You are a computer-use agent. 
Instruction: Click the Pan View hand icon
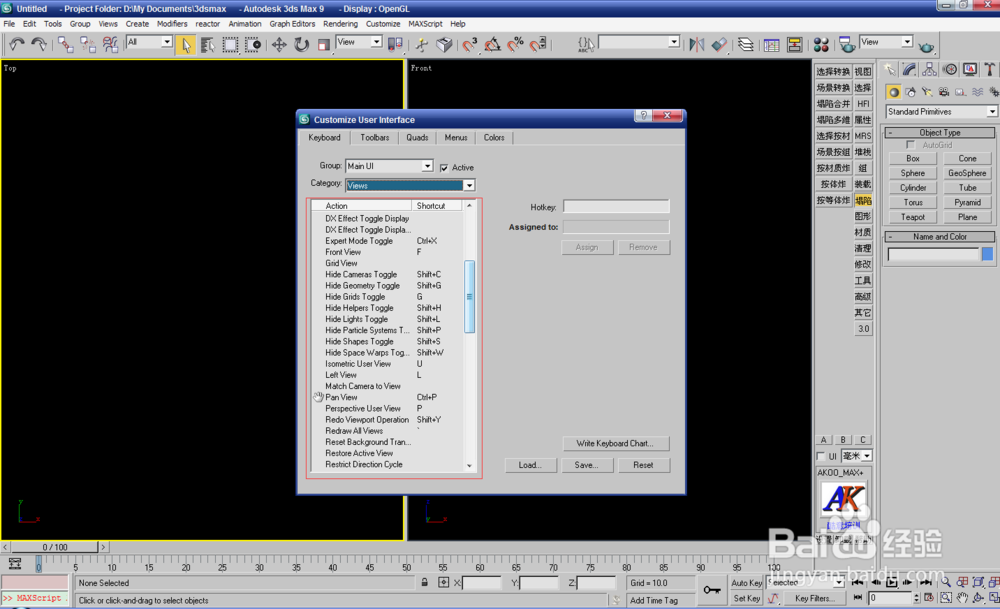coord(962,598)
